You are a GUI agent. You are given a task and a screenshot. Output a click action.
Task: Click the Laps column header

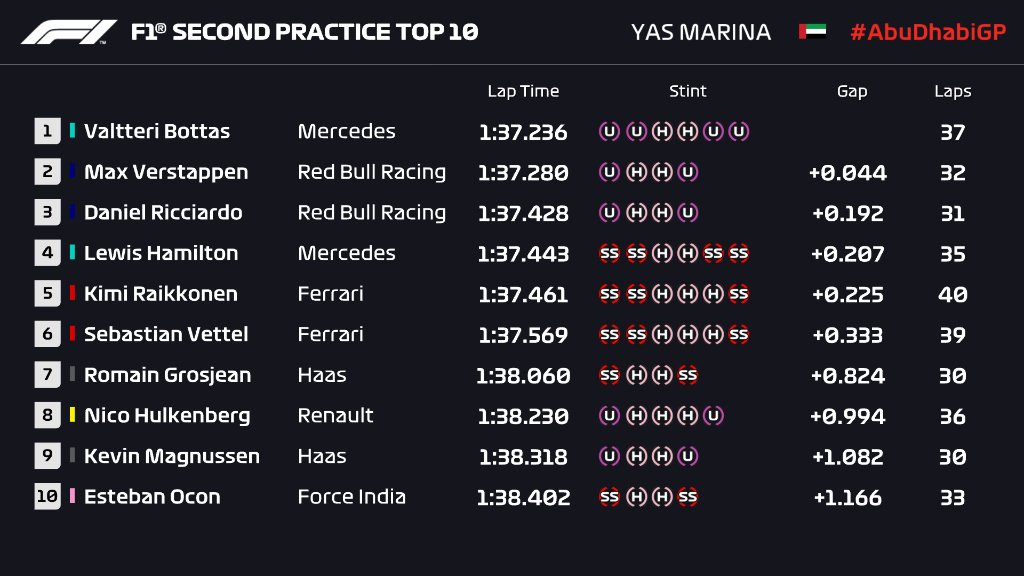(953, 91)
